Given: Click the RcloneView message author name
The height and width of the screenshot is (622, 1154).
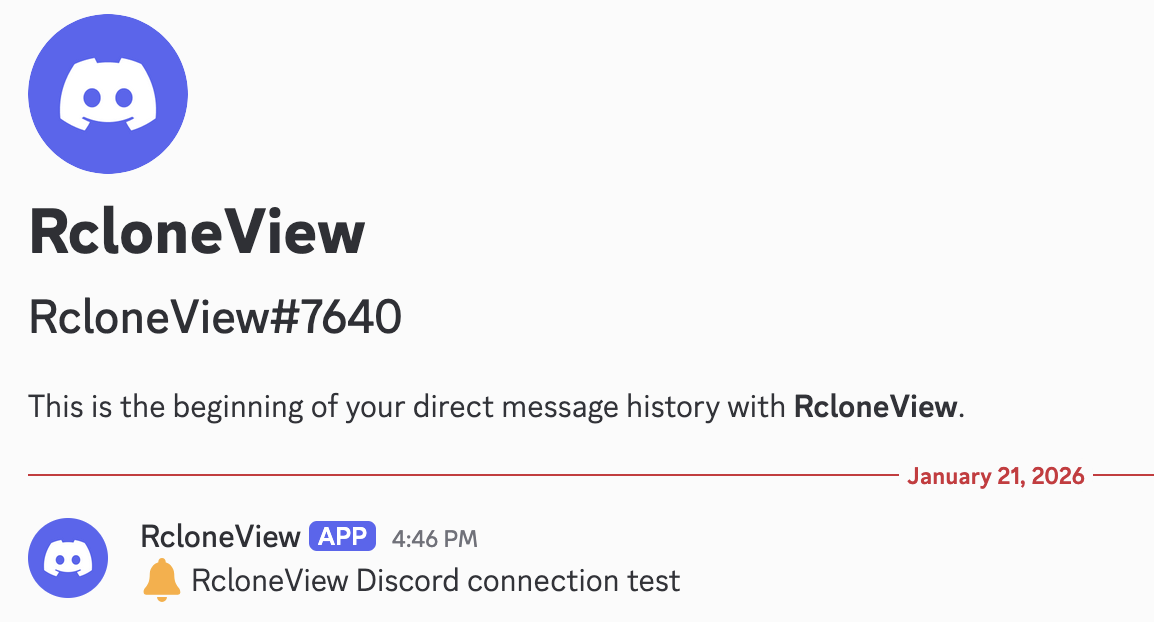Looking at the screenshot, I should tap(221, 537).
